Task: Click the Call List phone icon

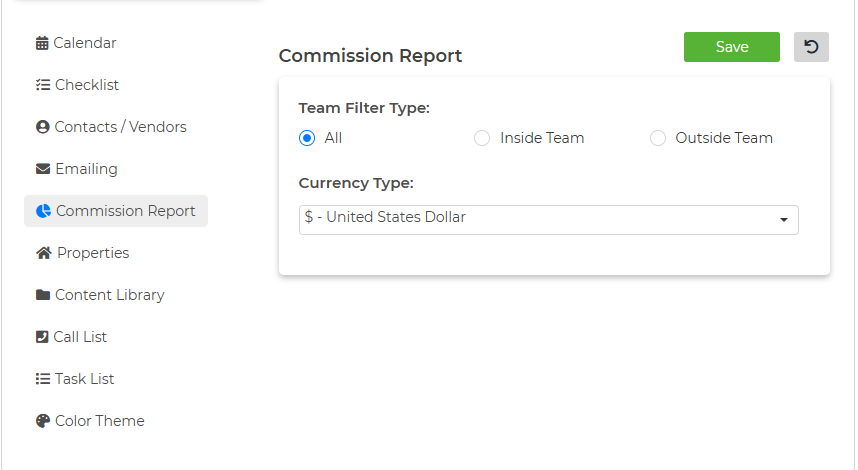Action: pos(42,337)
